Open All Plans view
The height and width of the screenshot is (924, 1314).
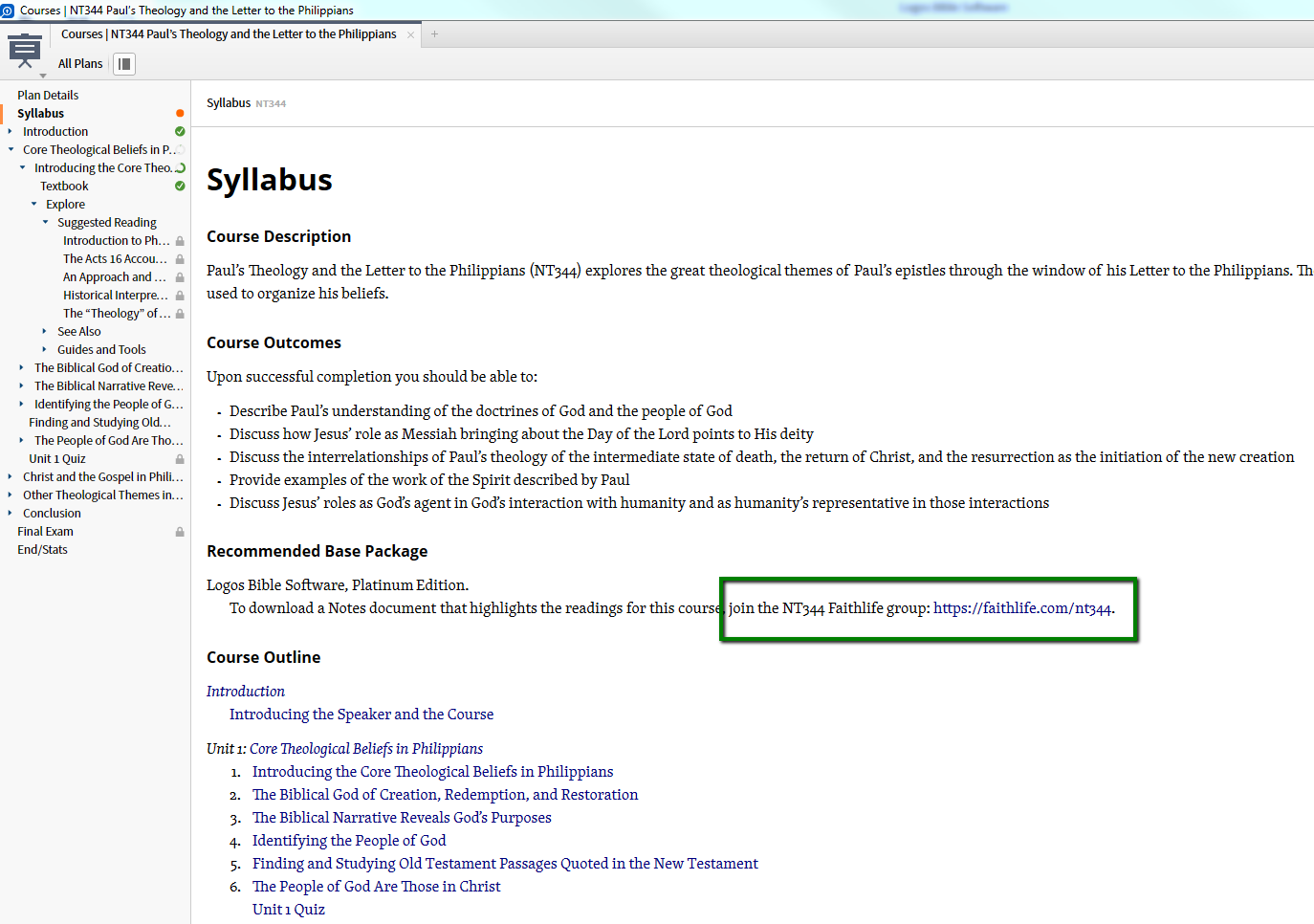click(80, 64)
